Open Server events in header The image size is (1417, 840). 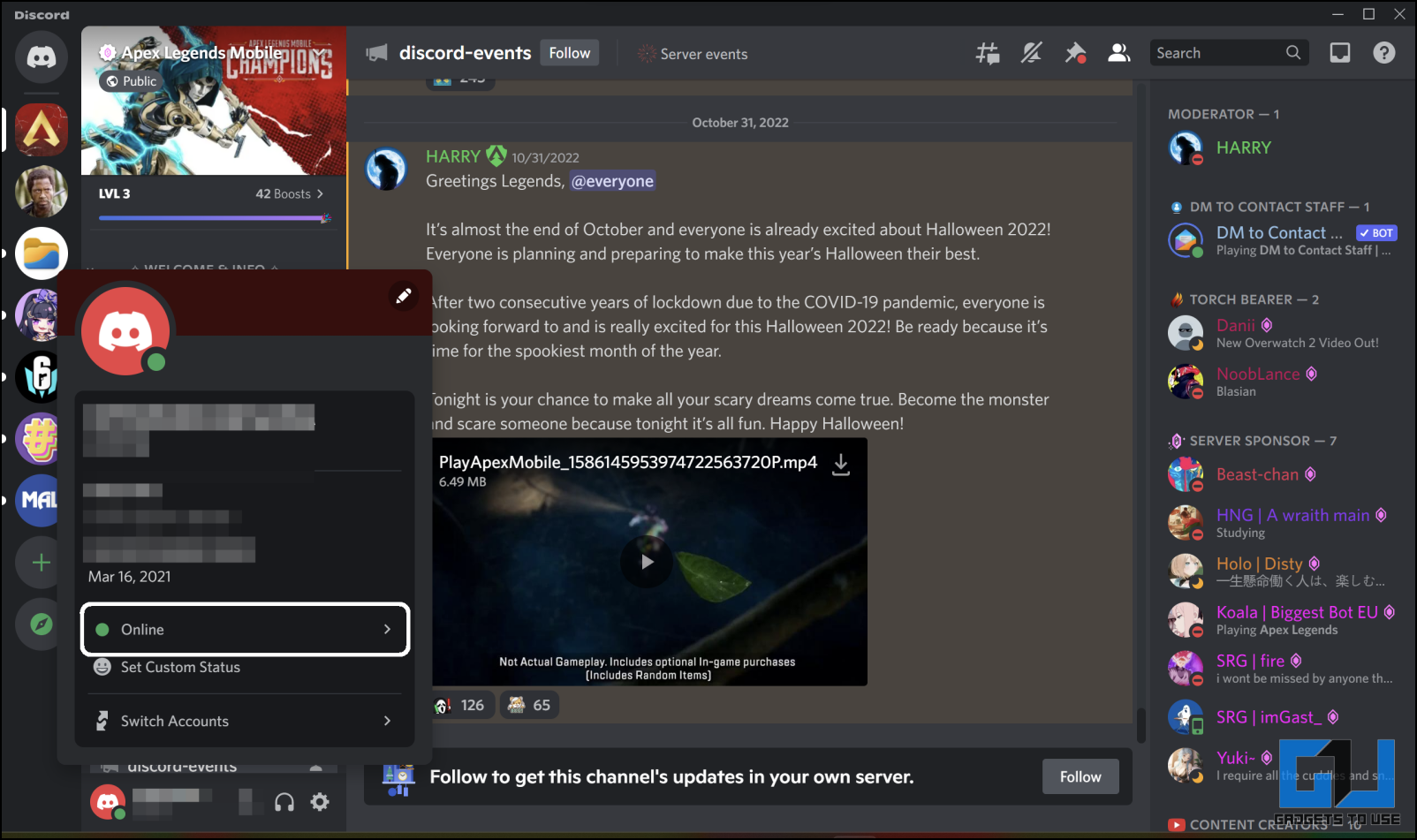[x=693, y=54]
